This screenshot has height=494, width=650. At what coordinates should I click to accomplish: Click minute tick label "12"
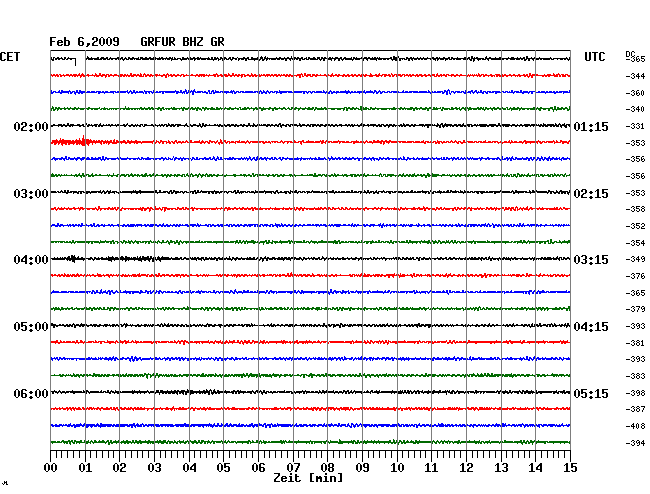click(x=466, y=468)
